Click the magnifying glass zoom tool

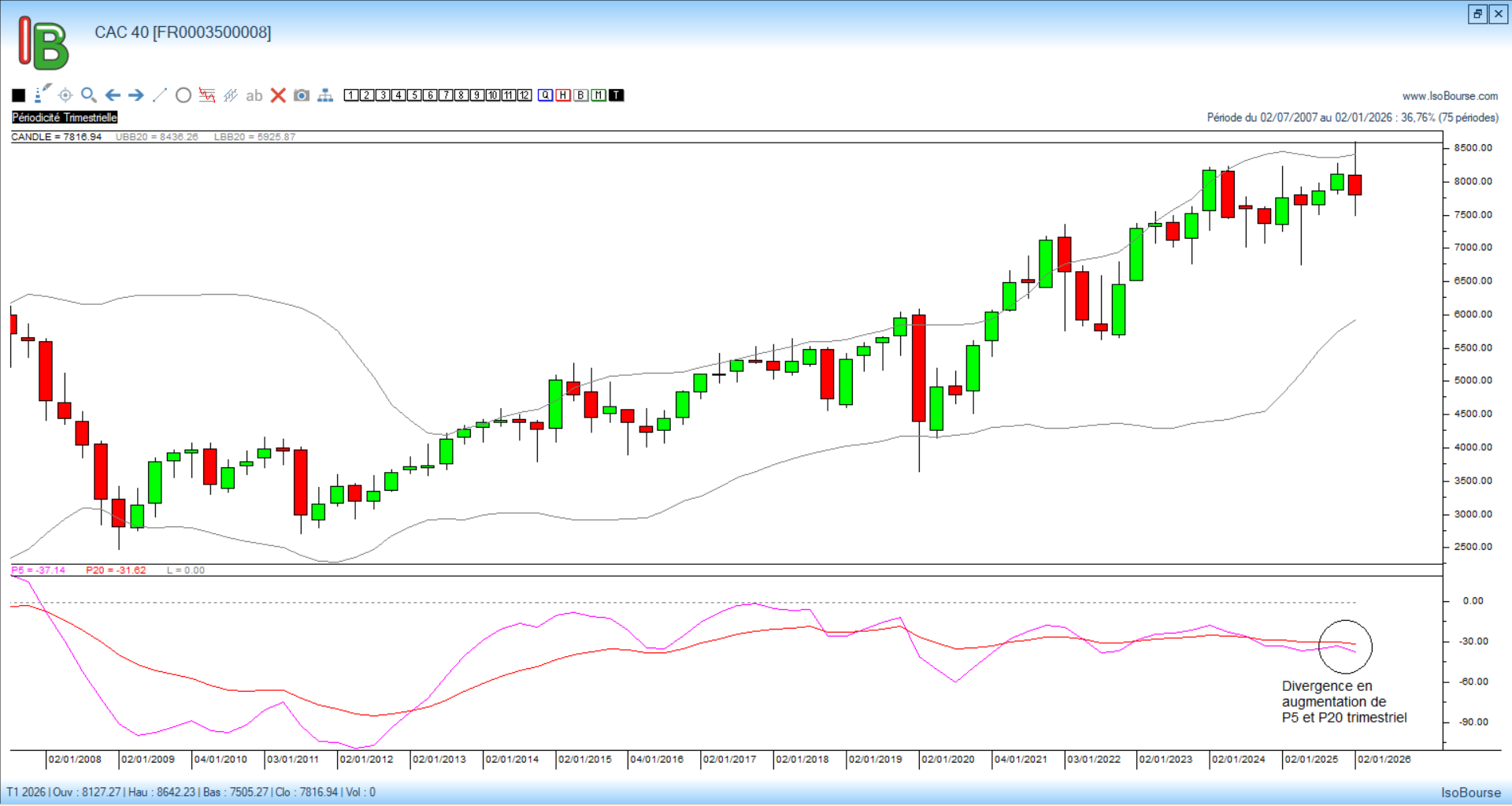pyautogui.click(x=89, y=95)
